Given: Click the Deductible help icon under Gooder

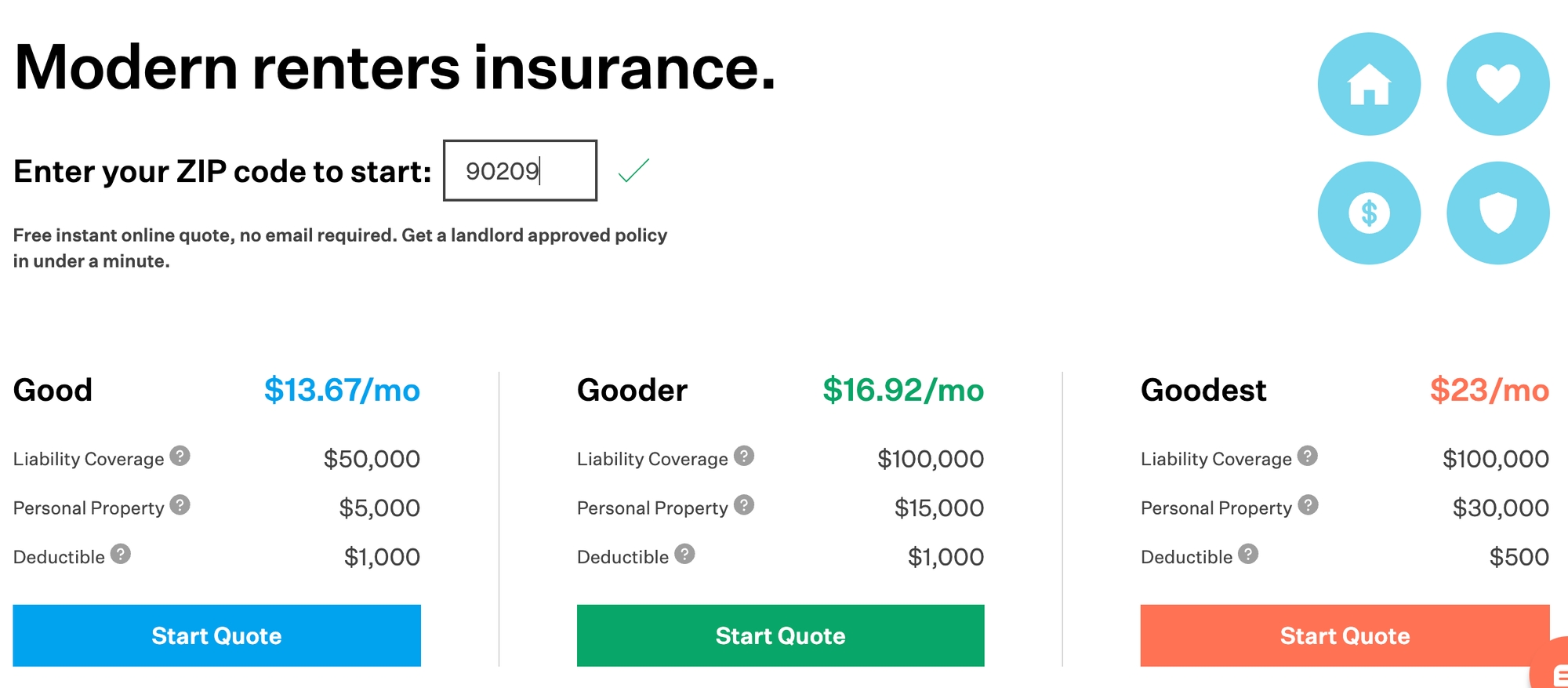Looking at the screenshot, I should (684, 553).
